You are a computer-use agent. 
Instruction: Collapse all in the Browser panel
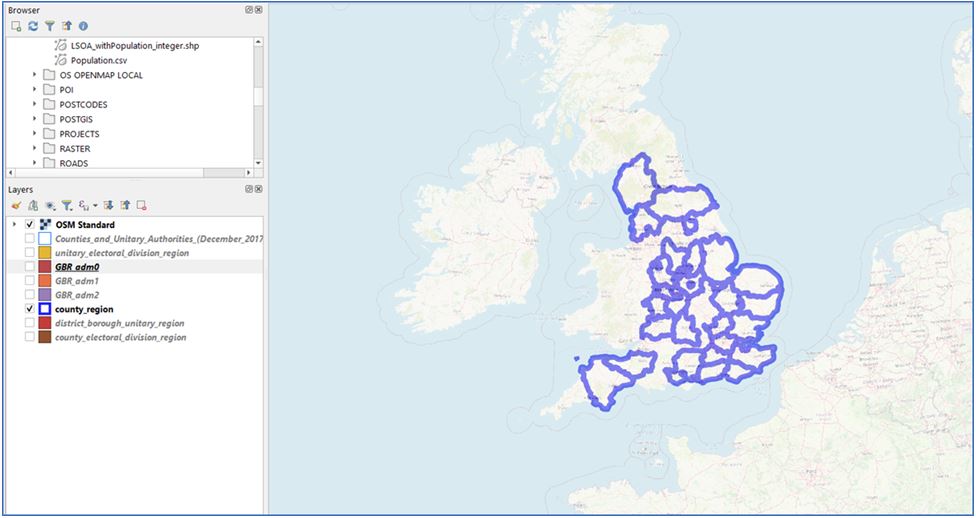pyautogui.click(x=67, y=26)
